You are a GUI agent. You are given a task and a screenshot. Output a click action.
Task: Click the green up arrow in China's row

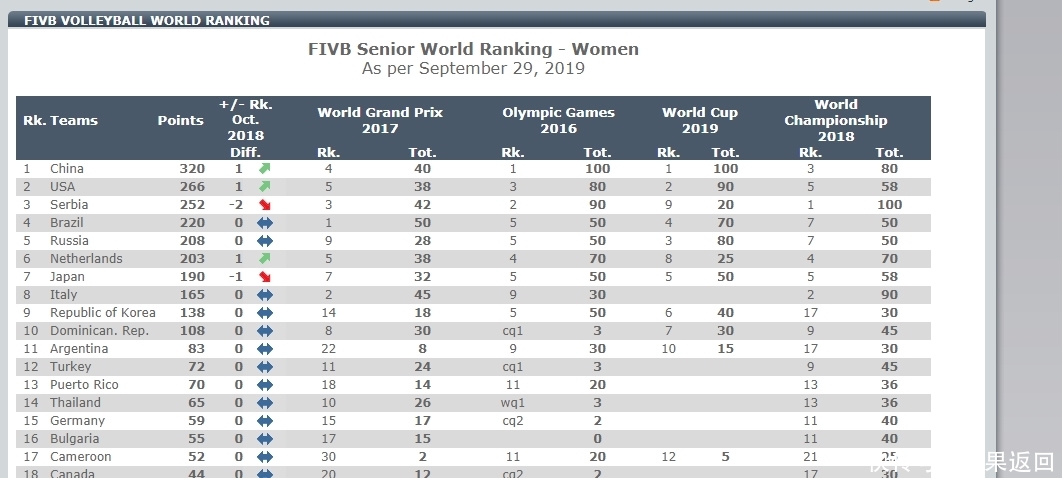click(x=265, y=169)
